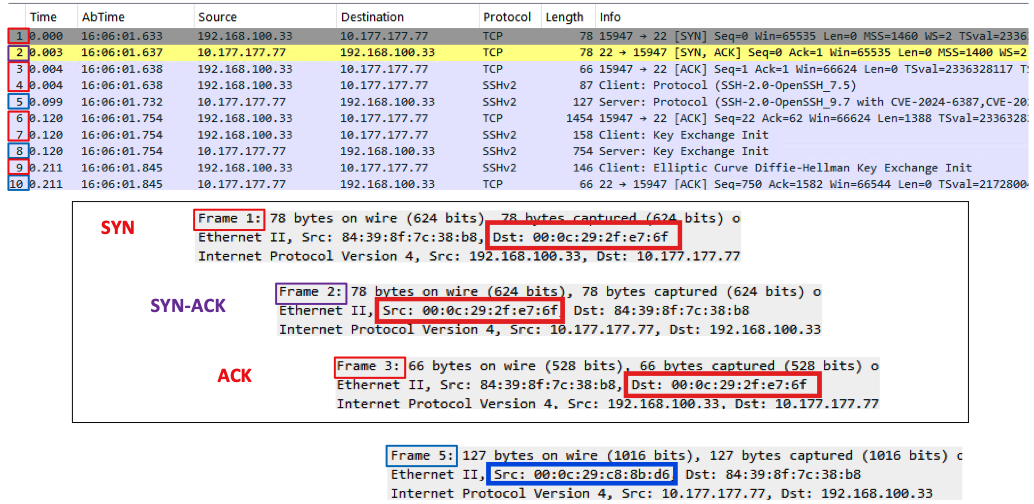Expand the Internet Protocol Version 4 line under Frame 5
This screenshot has width=1034, height=504.
pyautogui.click(x=661, y=492)
